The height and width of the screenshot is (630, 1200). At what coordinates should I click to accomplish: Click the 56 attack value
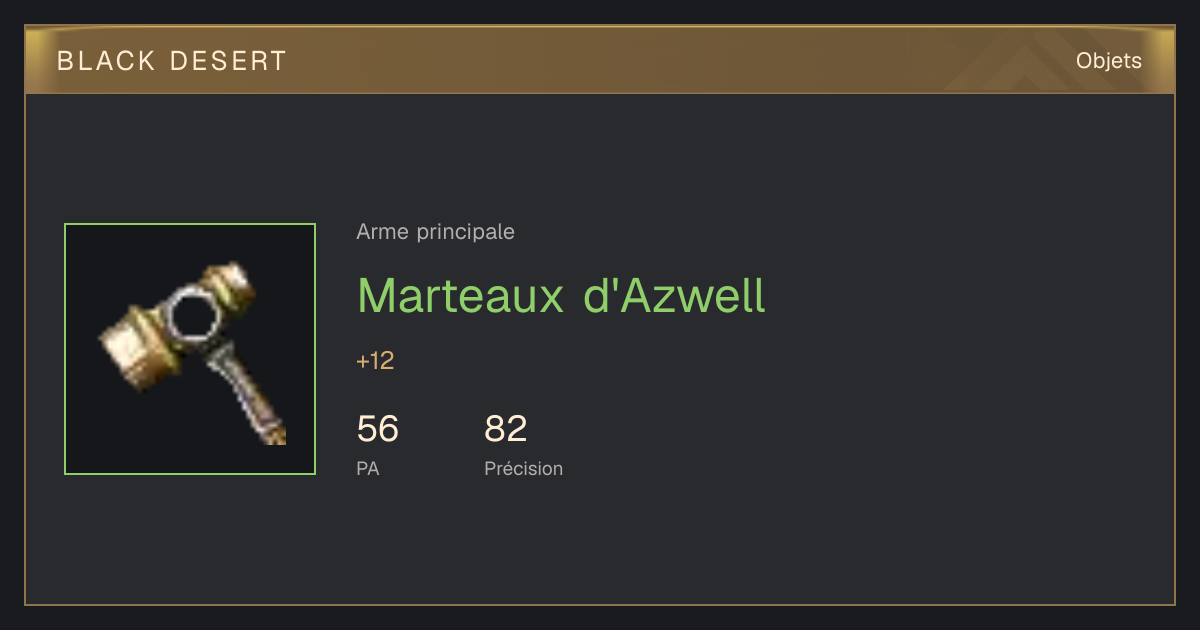pos(377,429)
